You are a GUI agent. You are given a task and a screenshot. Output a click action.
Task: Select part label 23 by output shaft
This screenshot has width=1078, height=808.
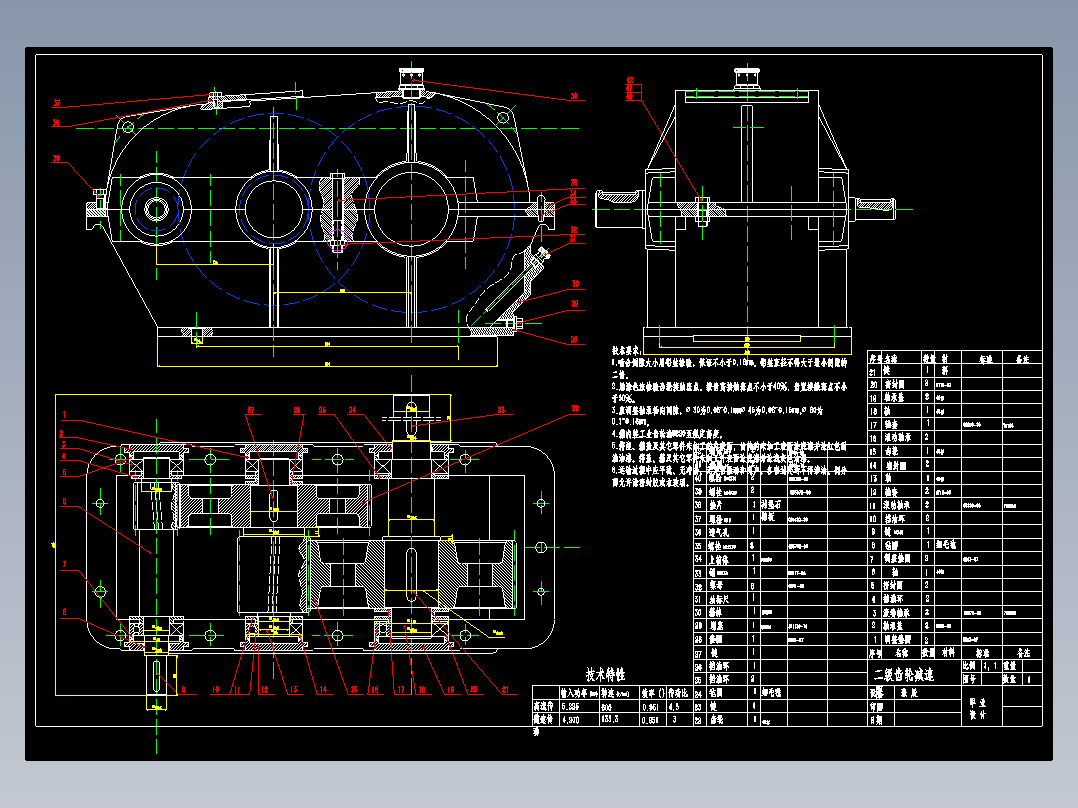pos(501,410)
